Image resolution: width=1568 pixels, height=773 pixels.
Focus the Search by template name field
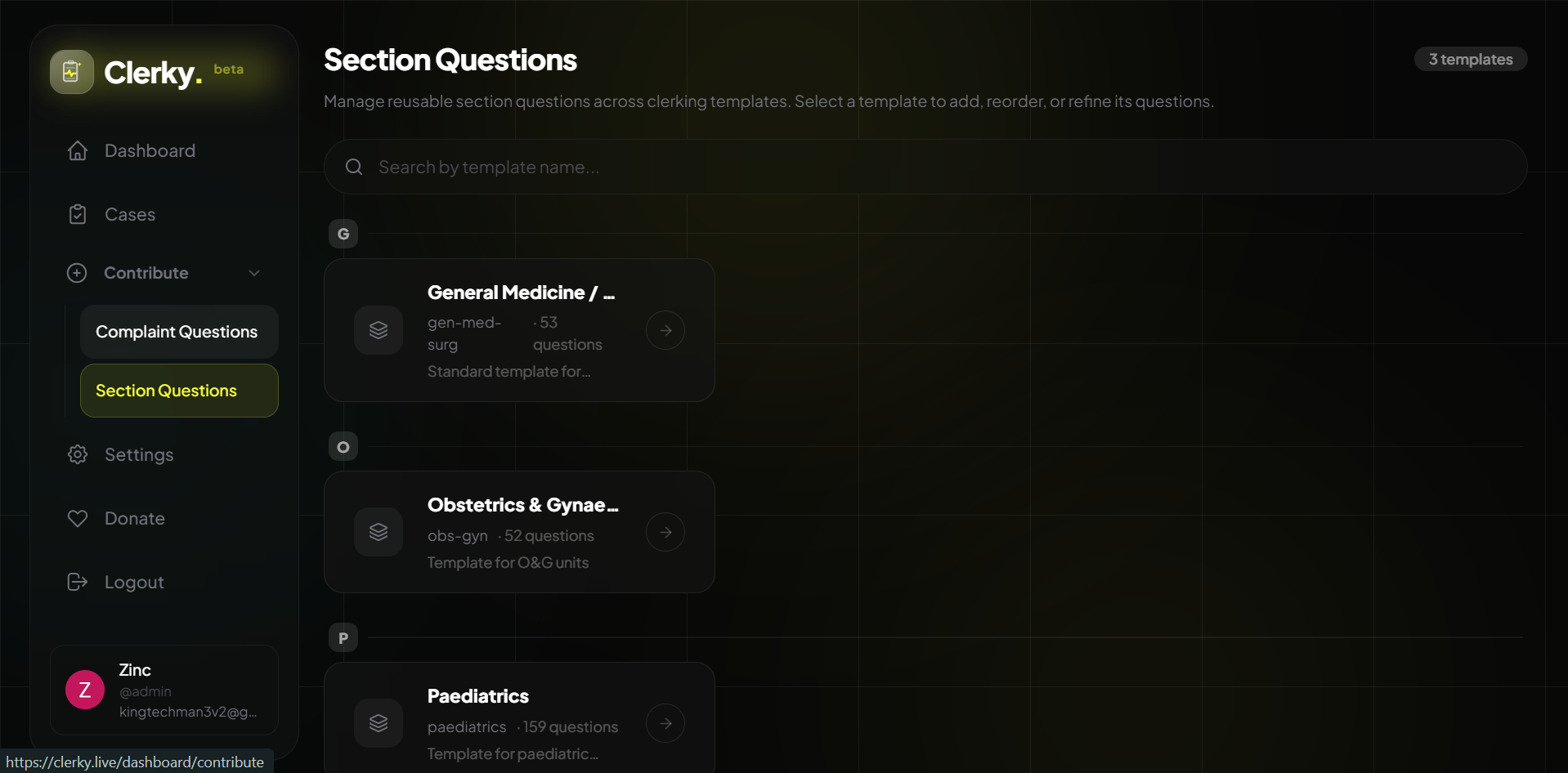tap(925, 167)
